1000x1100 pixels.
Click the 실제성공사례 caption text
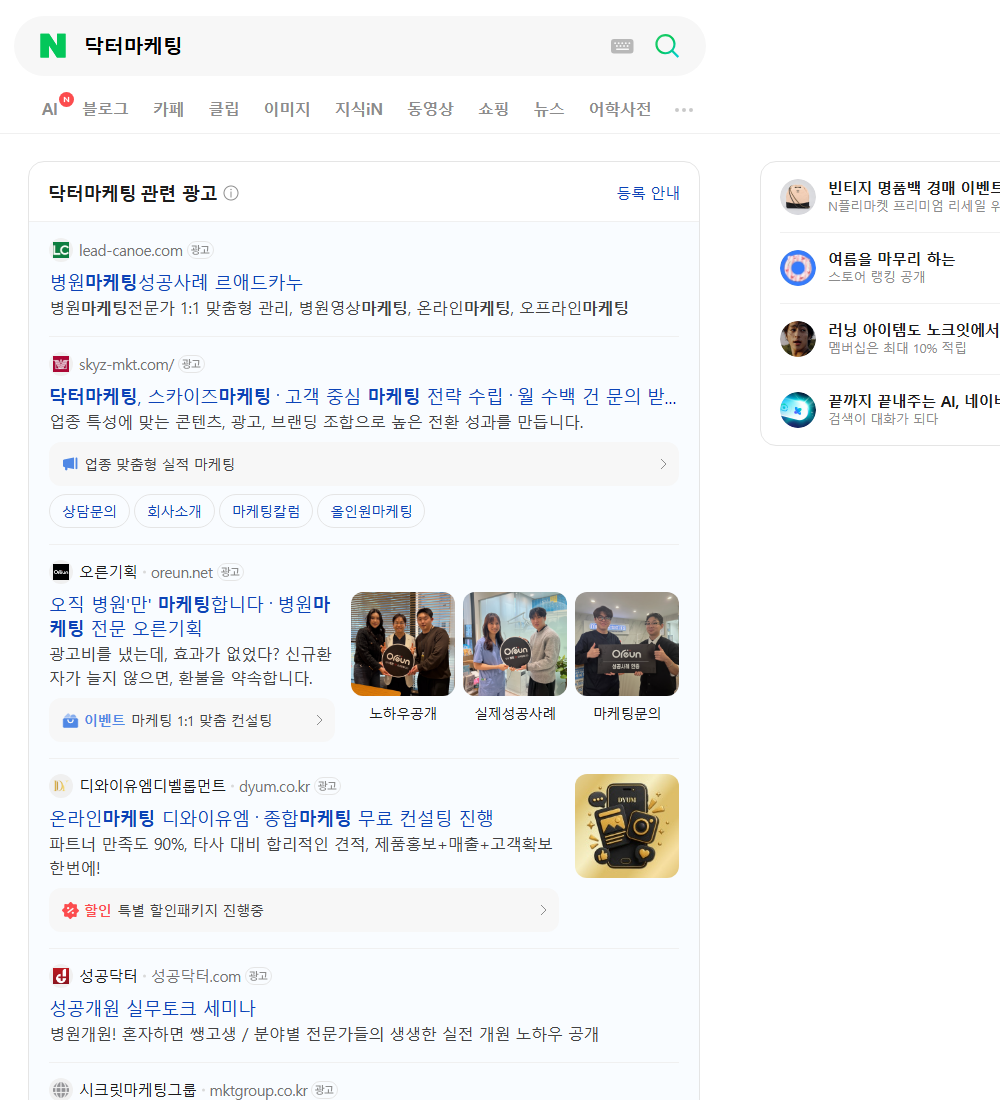pyautogui.click(x=515, y=713)
